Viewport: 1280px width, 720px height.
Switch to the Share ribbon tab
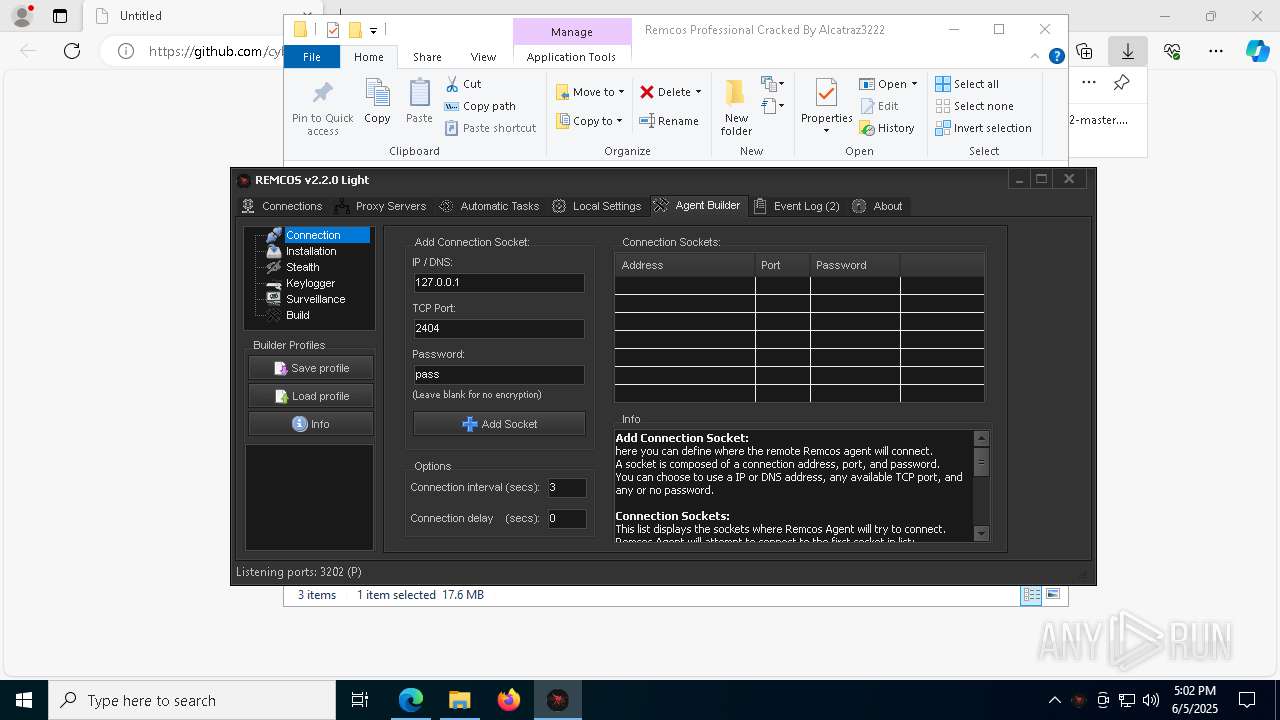point(427,57)
